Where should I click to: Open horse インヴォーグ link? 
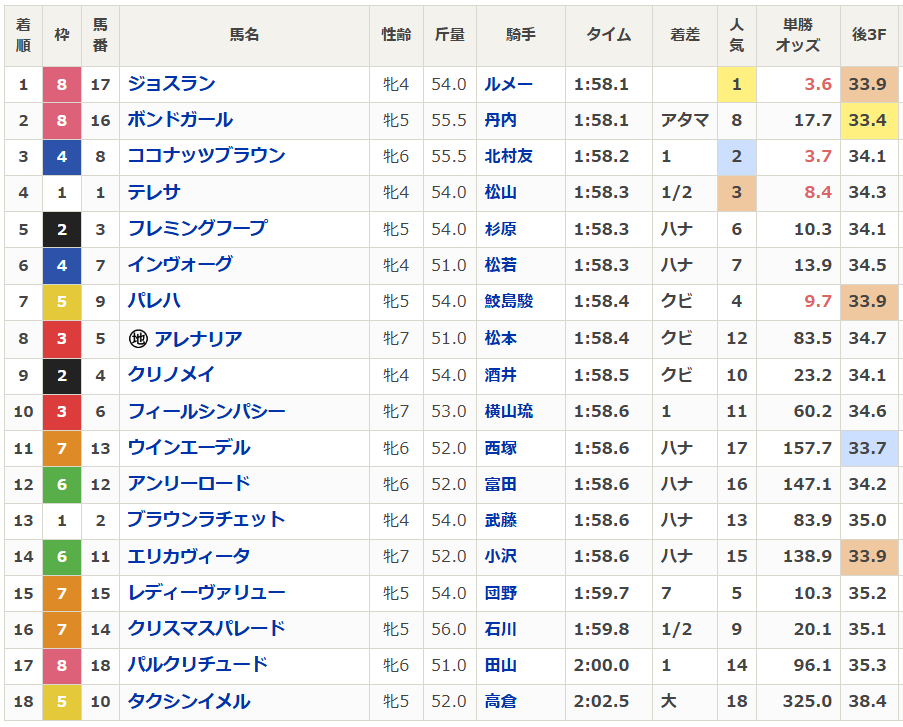tap(180, 265)
